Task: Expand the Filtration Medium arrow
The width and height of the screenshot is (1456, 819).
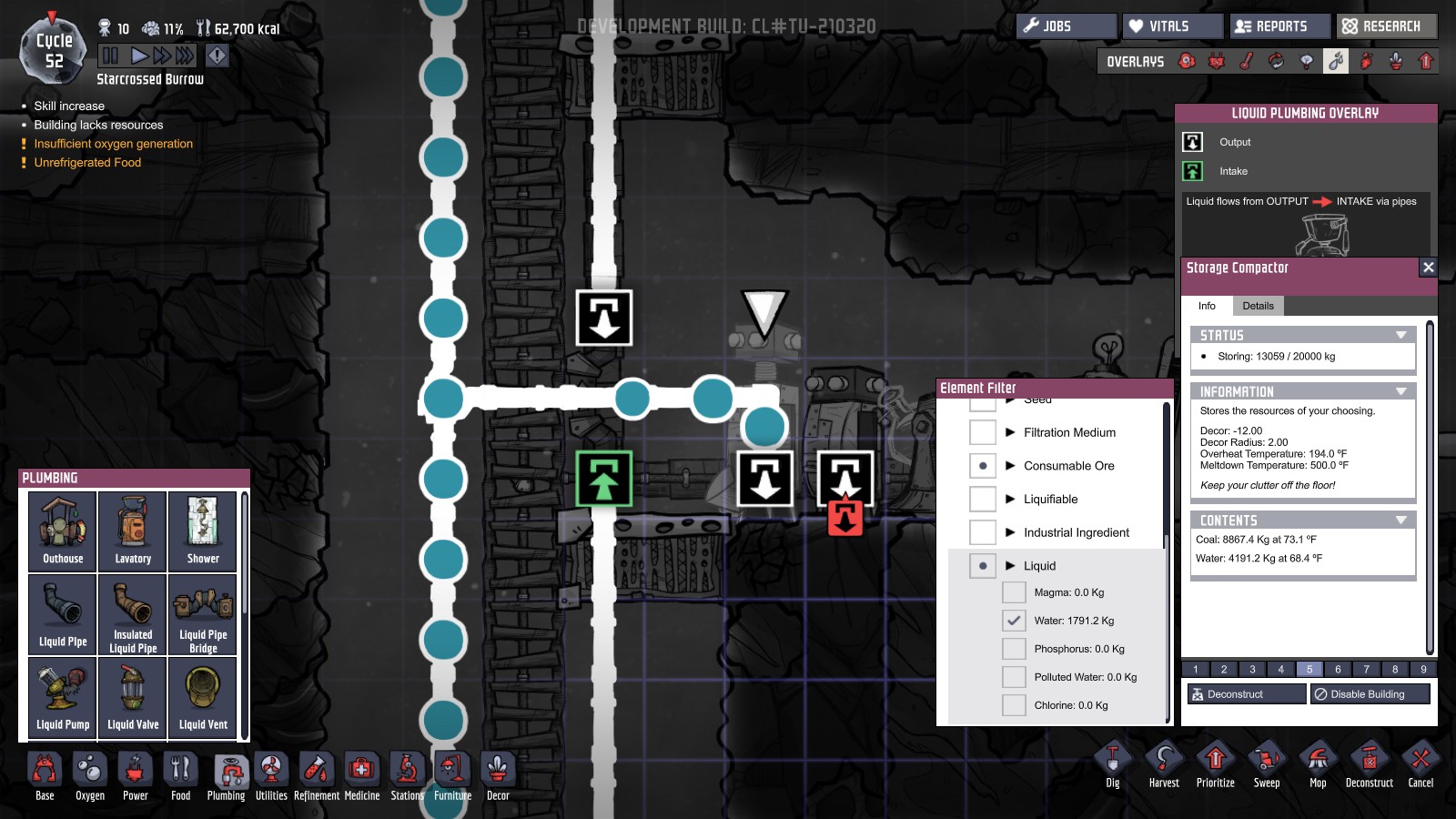Action: pyautogui.click(x=1010, y=432)
